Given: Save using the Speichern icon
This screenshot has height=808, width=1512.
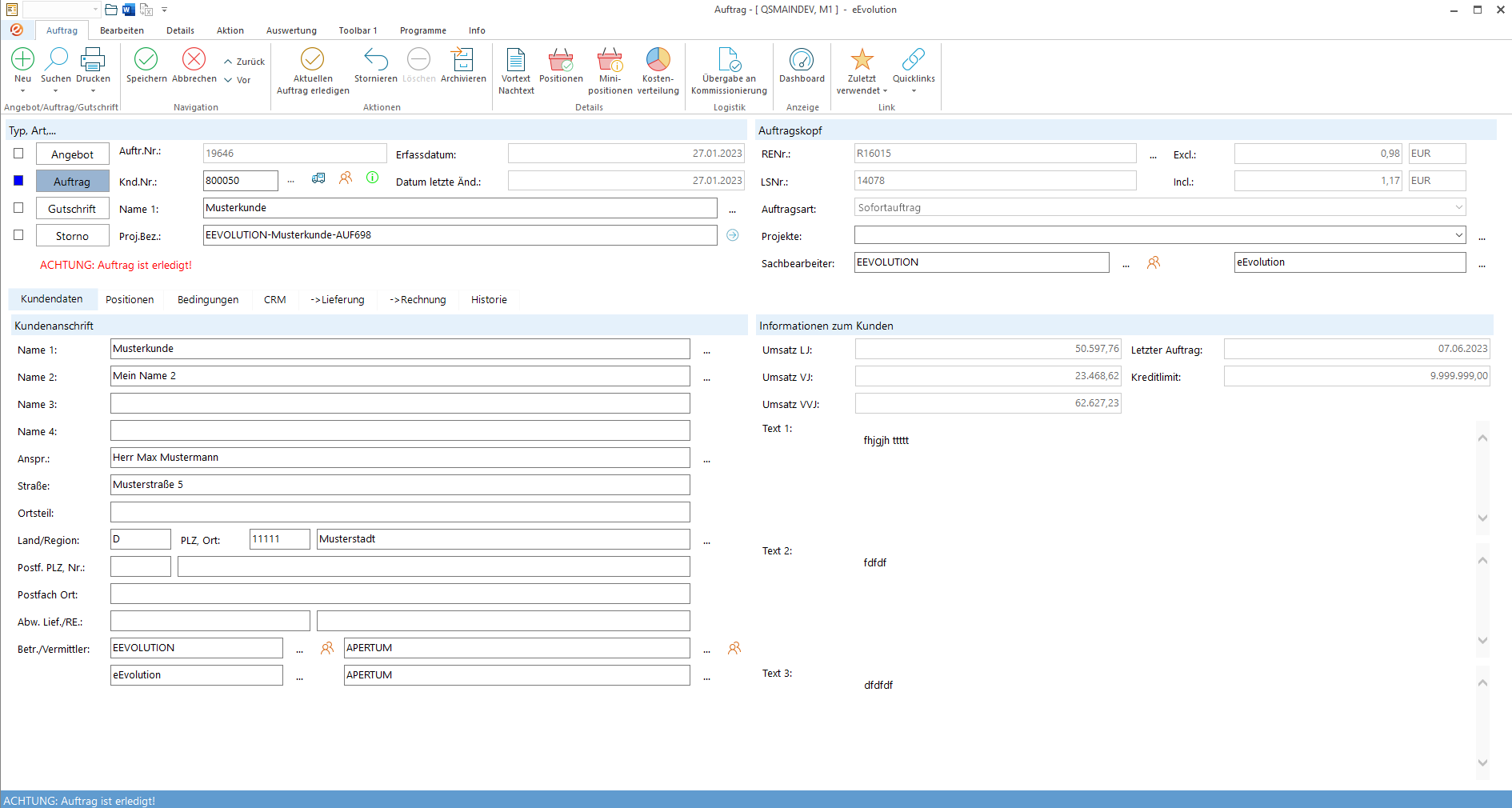Looking at the screenshot, I should (146, 59).
